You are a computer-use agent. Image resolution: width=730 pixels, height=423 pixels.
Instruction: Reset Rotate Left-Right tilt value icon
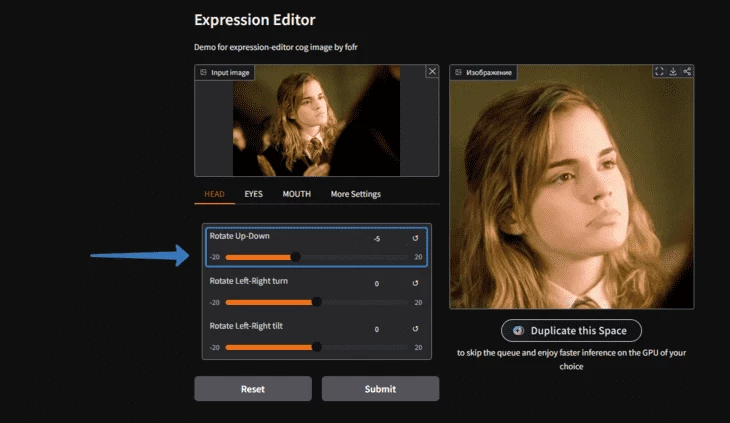coord(415,329)
